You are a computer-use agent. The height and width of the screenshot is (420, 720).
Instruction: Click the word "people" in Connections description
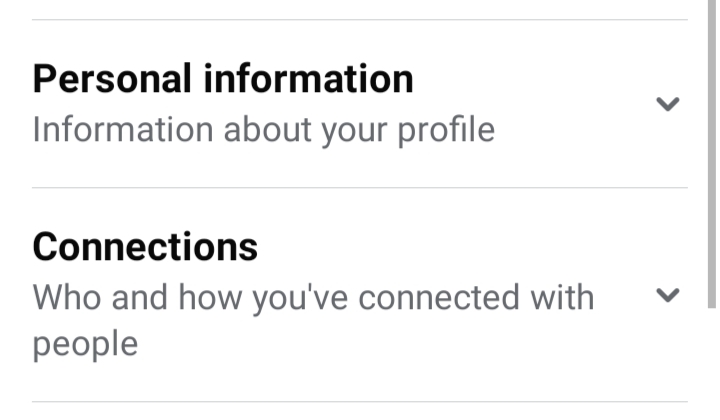click(84, 345)
